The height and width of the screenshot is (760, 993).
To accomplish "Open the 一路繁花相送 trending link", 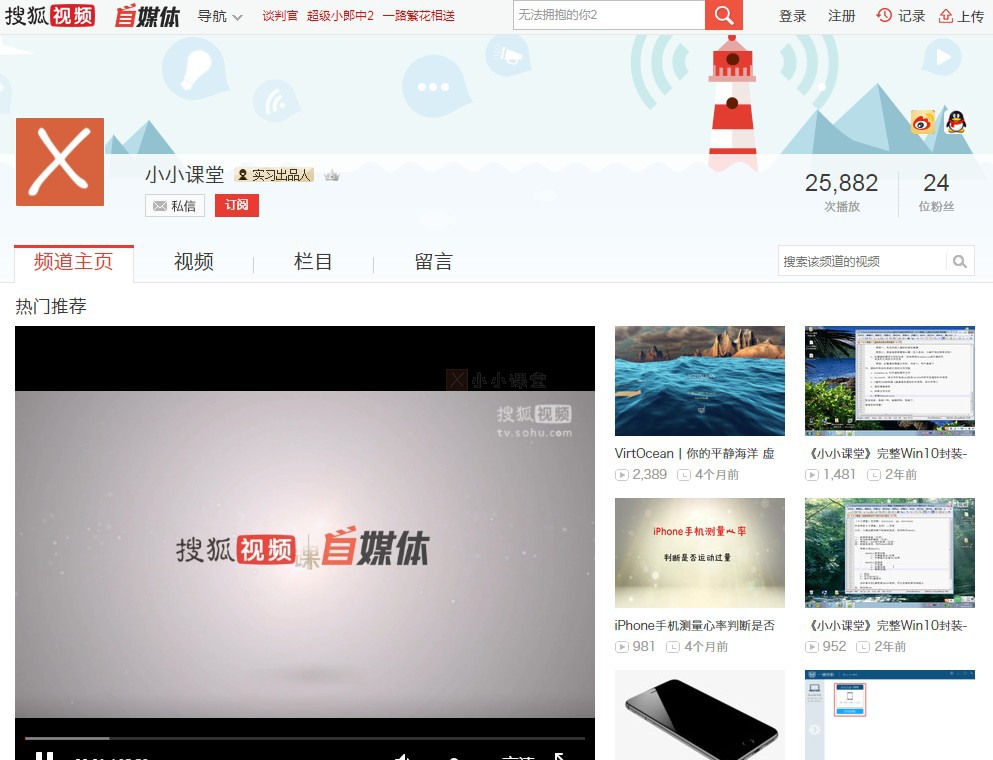I will [419, 16].
